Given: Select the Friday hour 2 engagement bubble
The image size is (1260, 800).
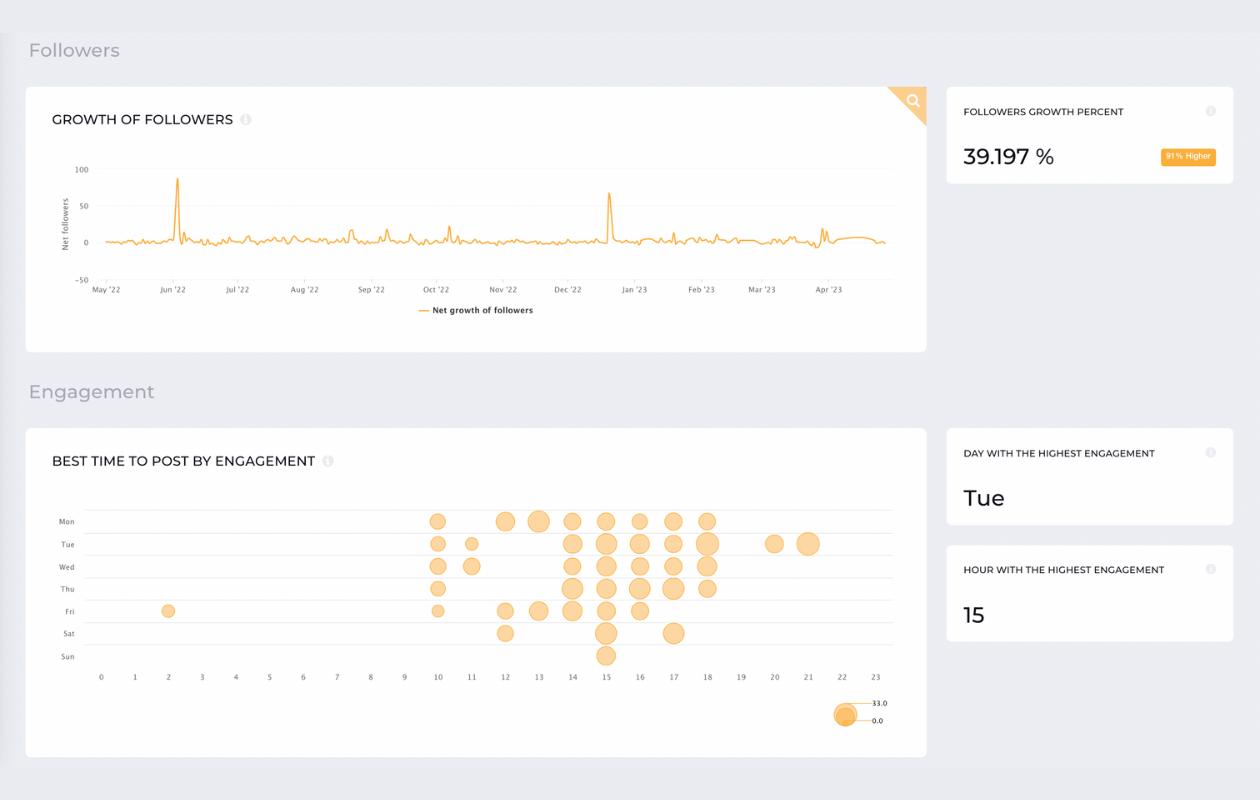Looking at the screenshot, I should (x=168, y=611).
